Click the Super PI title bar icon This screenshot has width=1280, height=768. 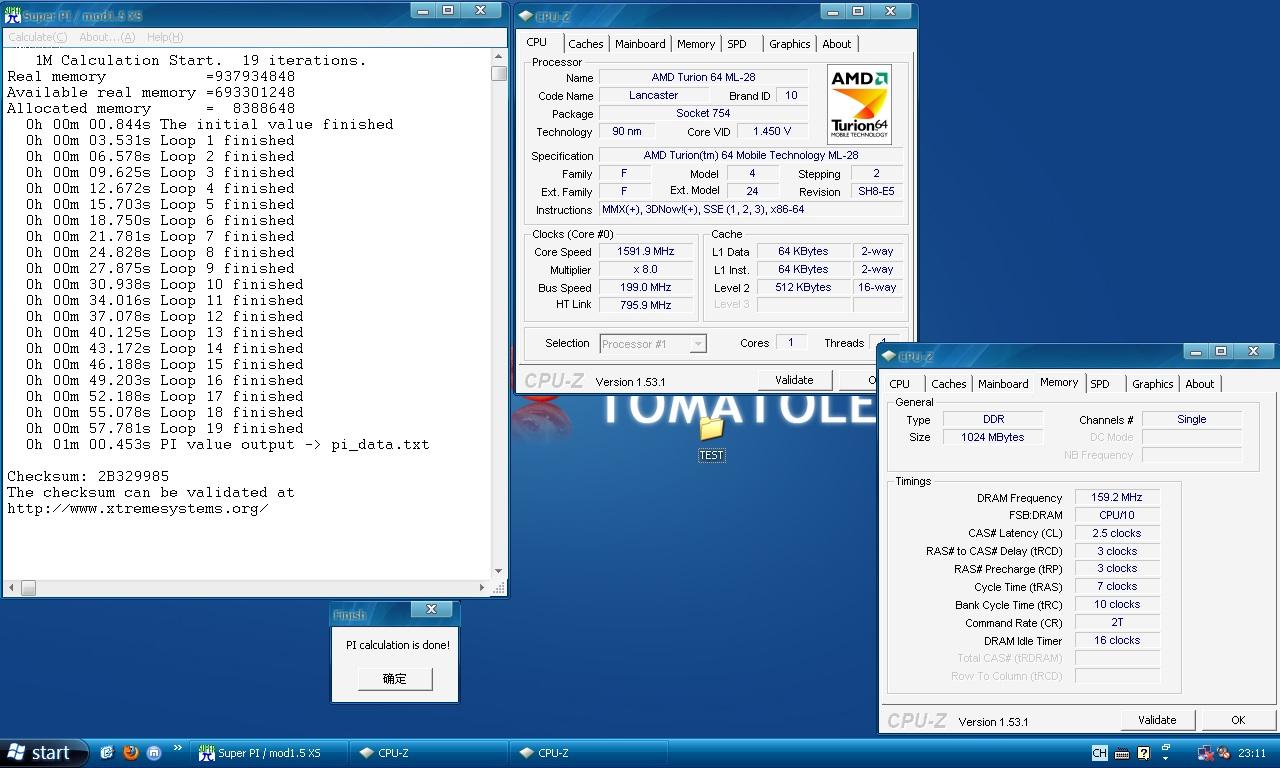[x=13, y=14]
